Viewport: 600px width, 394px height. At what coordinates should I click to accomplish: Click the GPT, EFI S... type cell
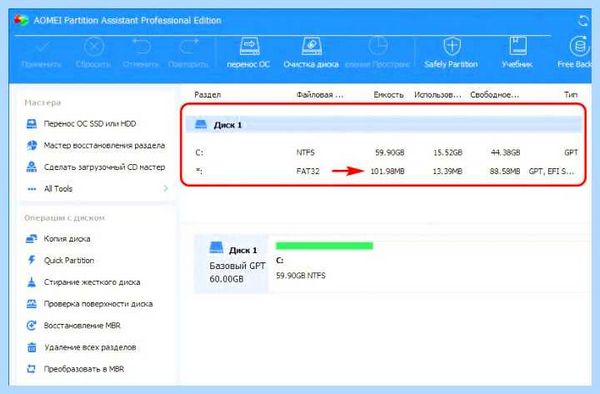pyautogui.click(x=551, y=171)
